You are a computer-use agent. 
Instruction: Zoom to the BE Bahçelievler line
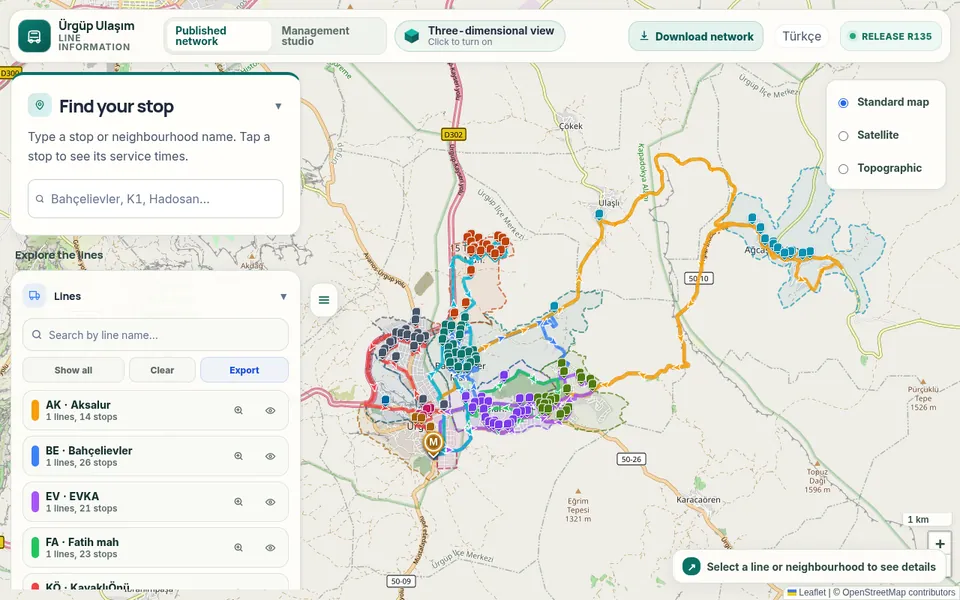coord(239,456)
